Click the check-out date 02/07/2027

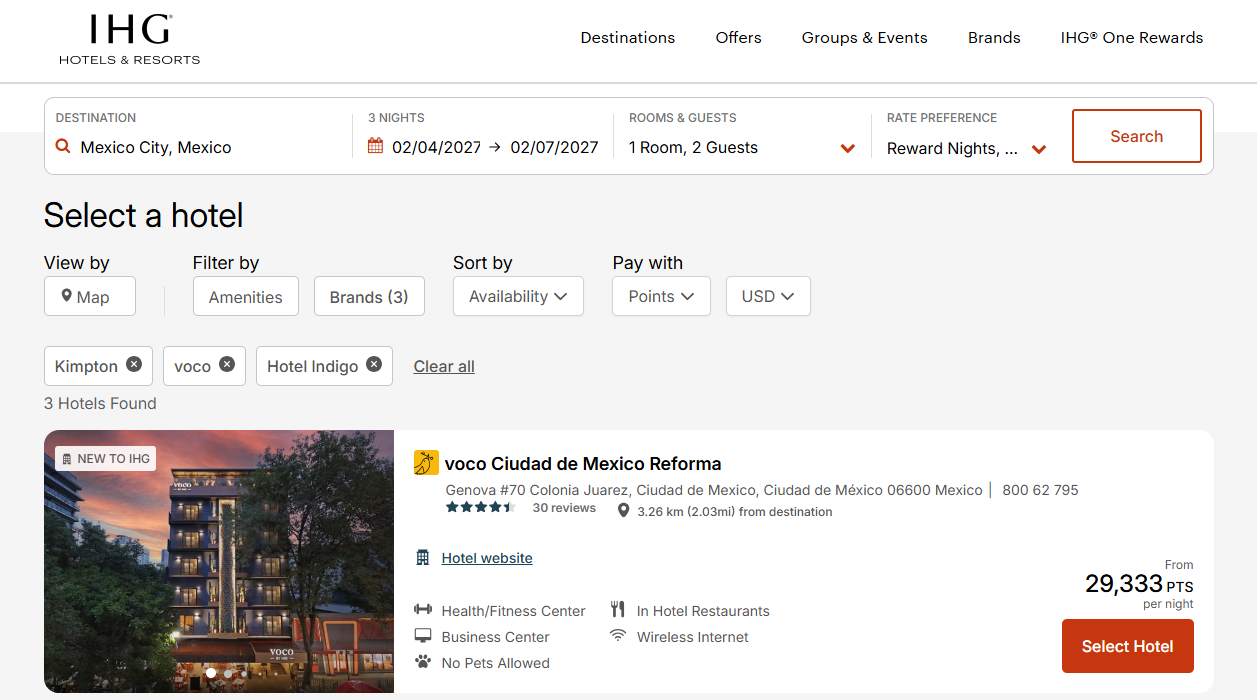coord(555,147)
